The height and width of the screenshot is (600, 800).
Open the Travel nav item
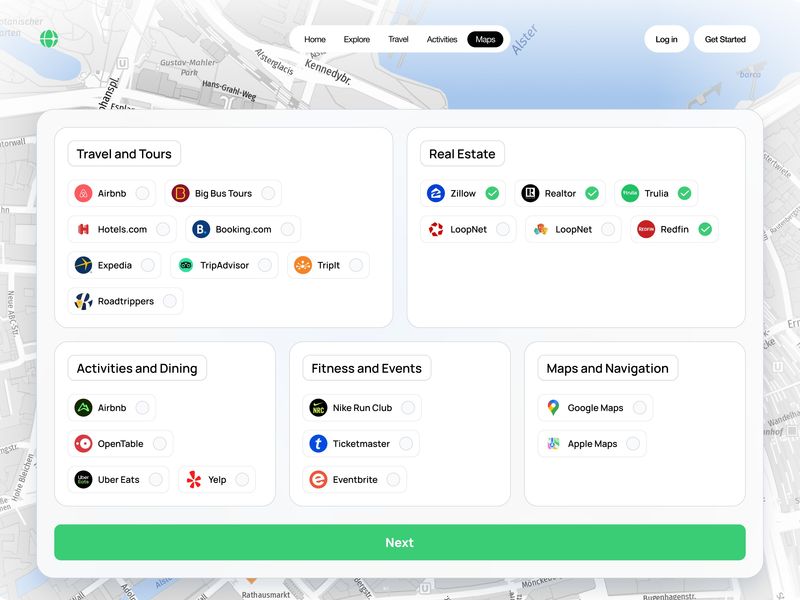[398, 39]
